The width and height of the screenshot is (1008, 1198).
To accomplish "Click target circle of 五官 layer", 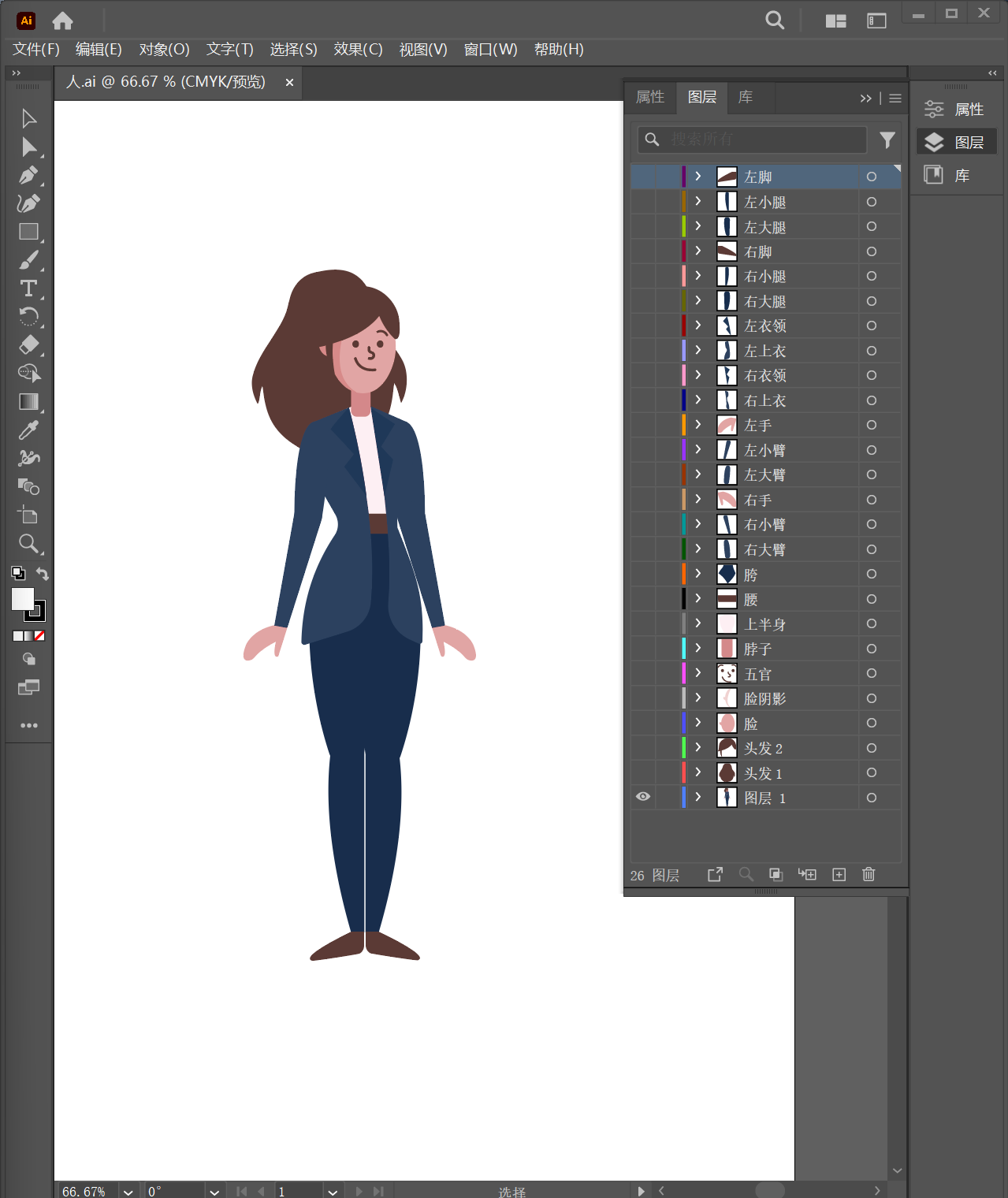I will click(871, 673).
